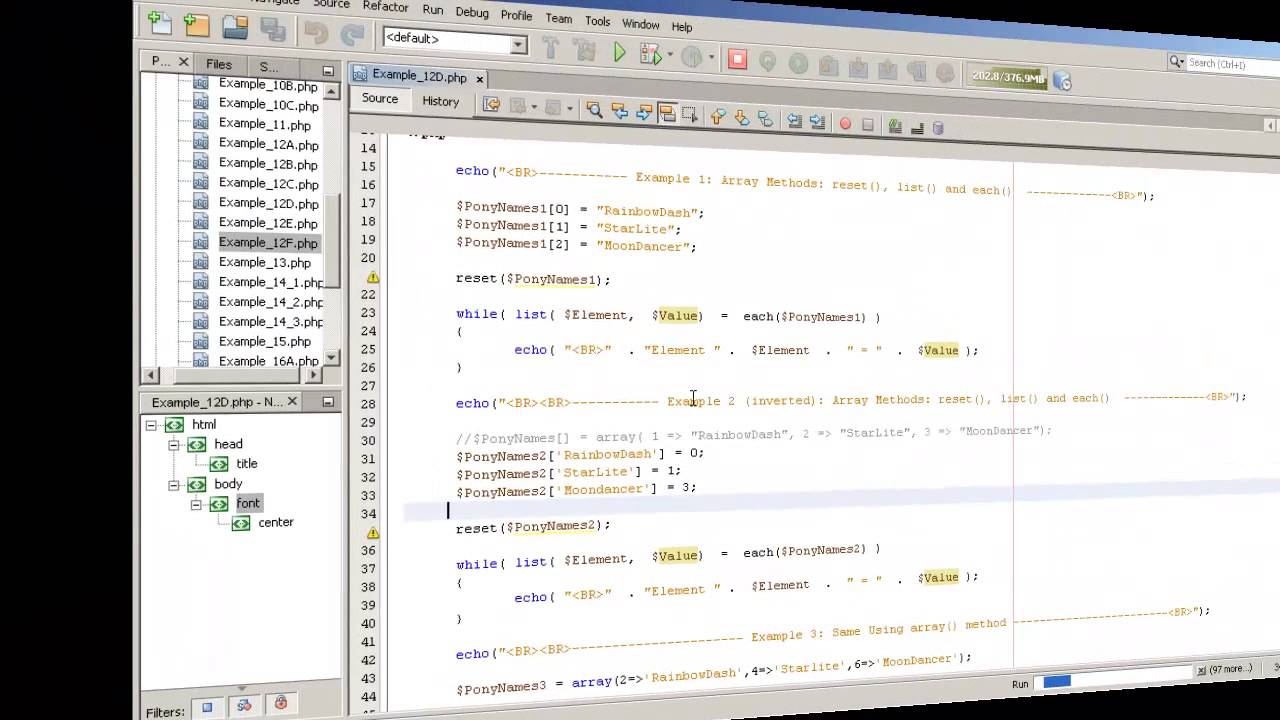Click the Redo arrow icon
The width and height of the screenshot is (1280, 720).
[351, 36]
